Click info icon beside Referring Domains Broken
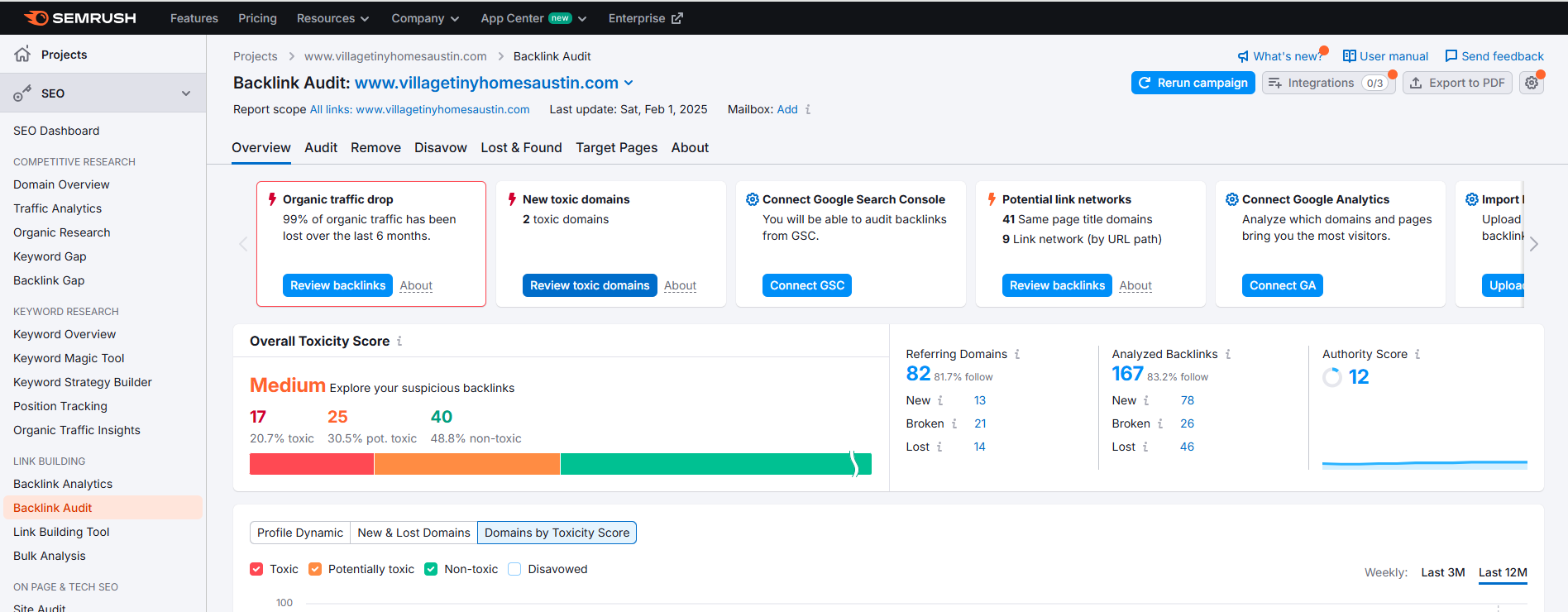1568x612 pixels. (x=954, y=423)
